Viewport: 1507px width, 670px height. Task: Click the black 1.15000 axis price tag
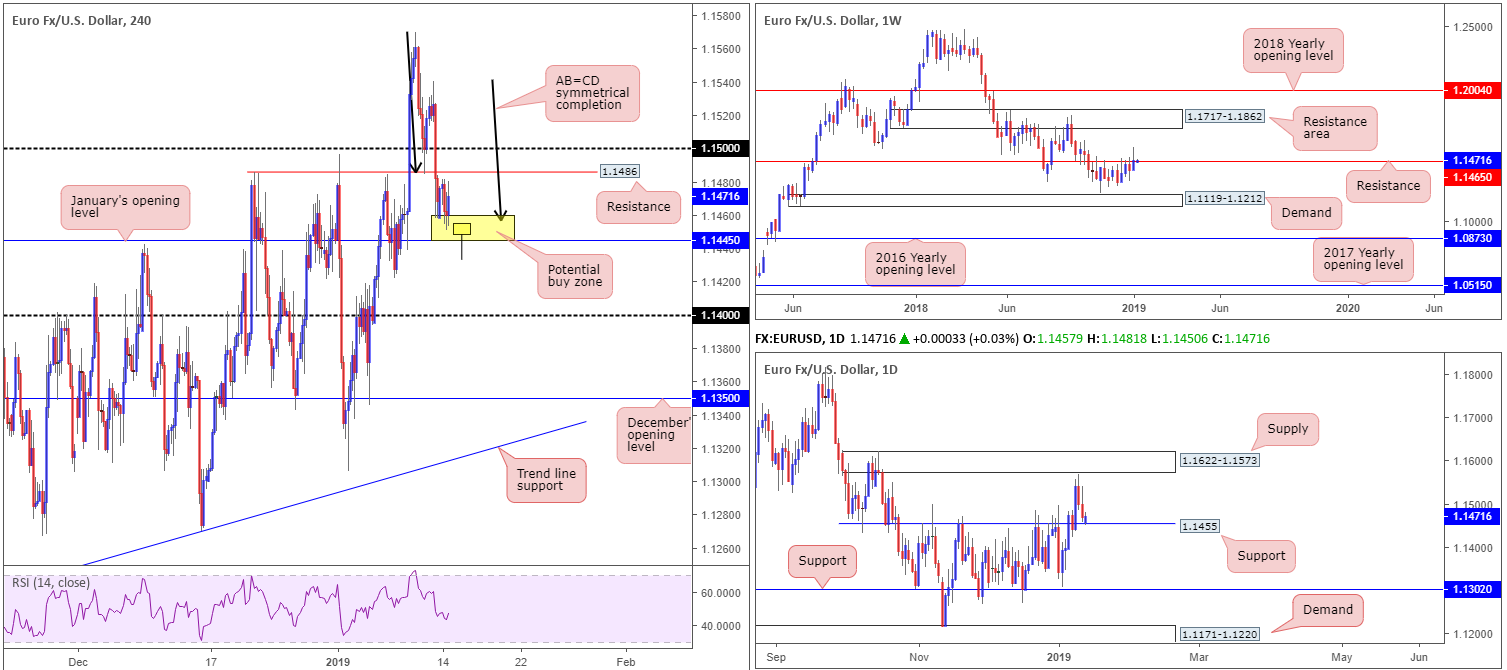click(718, 149)
